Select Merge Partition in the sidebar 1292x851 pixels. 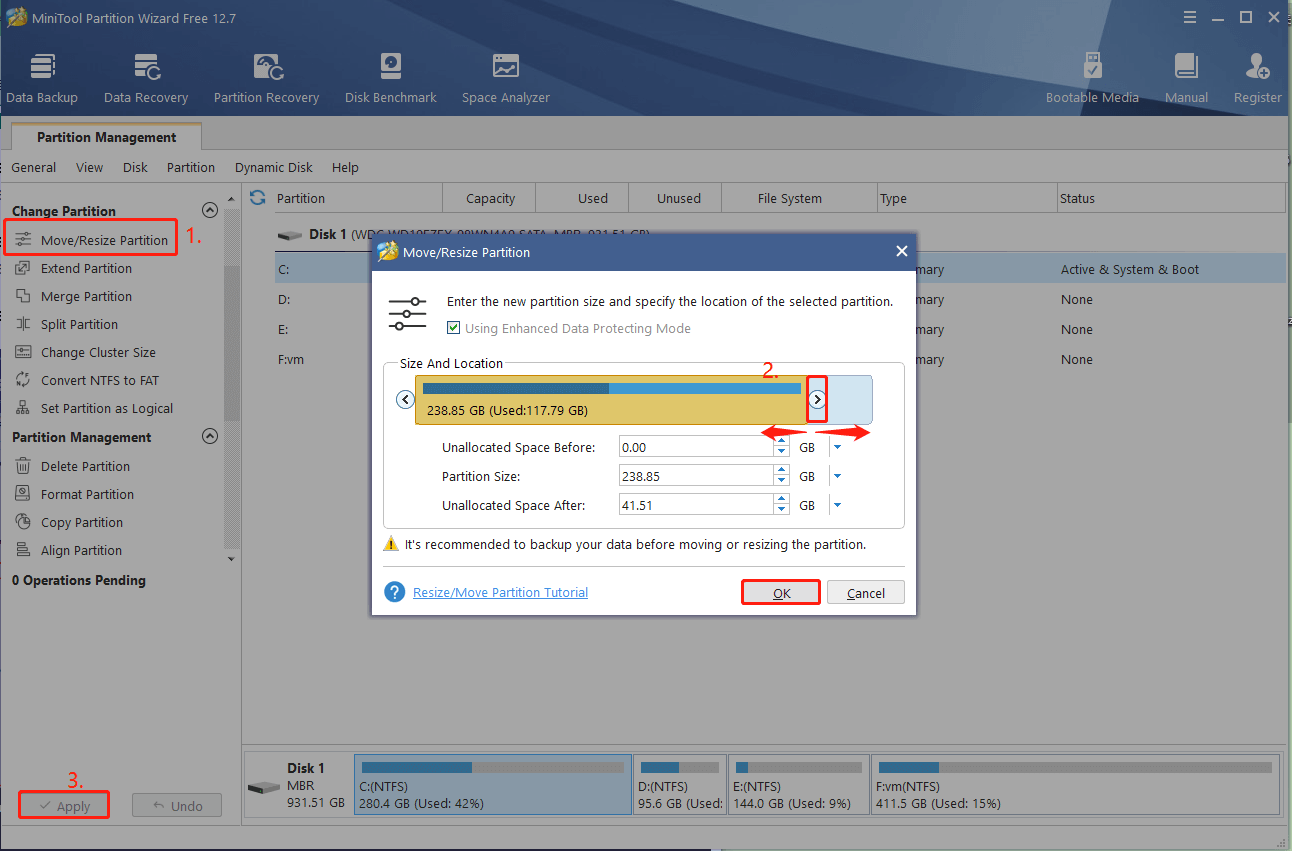point(86,296)
